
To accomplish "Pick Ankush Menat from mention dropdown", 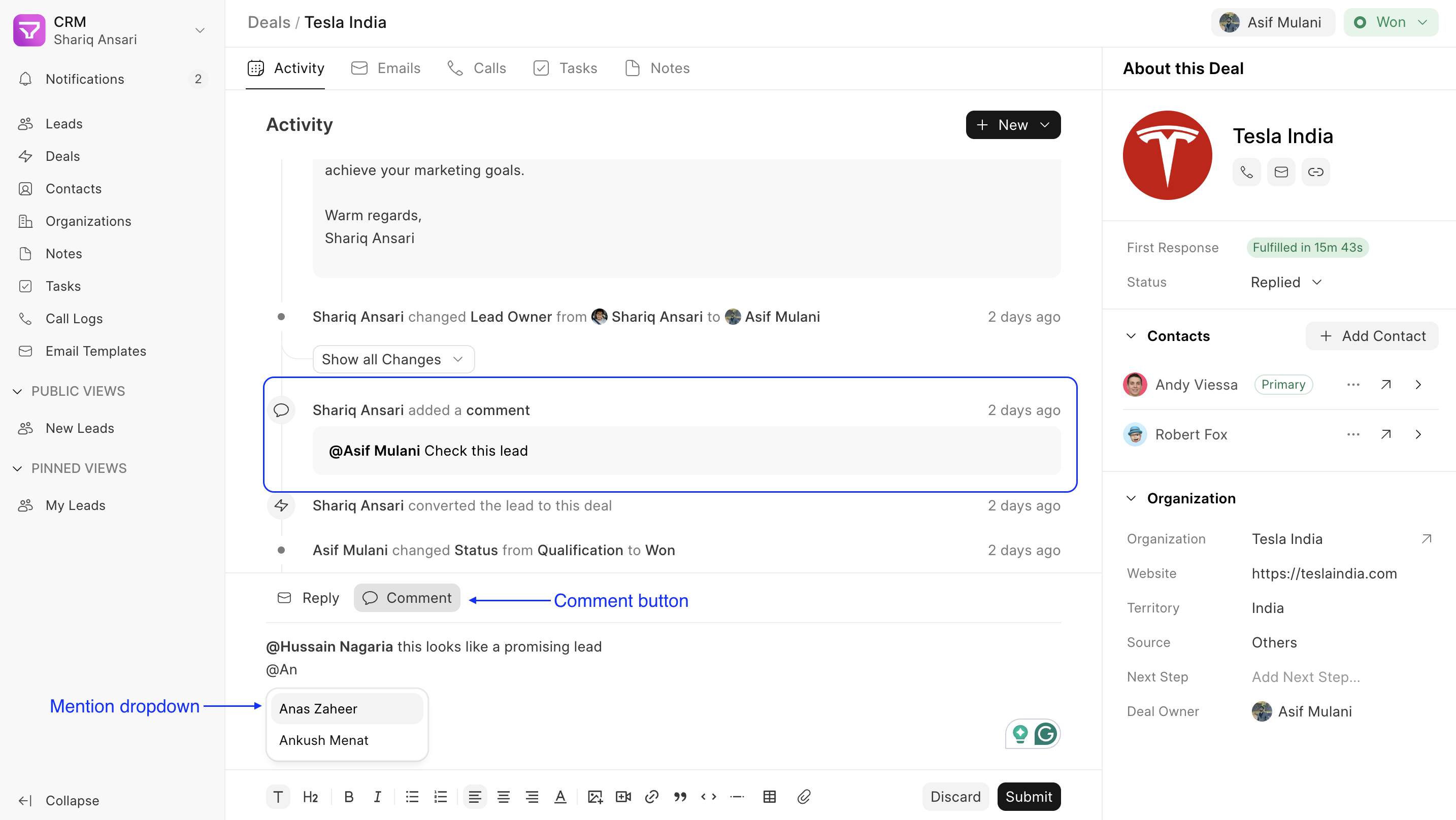I will point(347,740).
